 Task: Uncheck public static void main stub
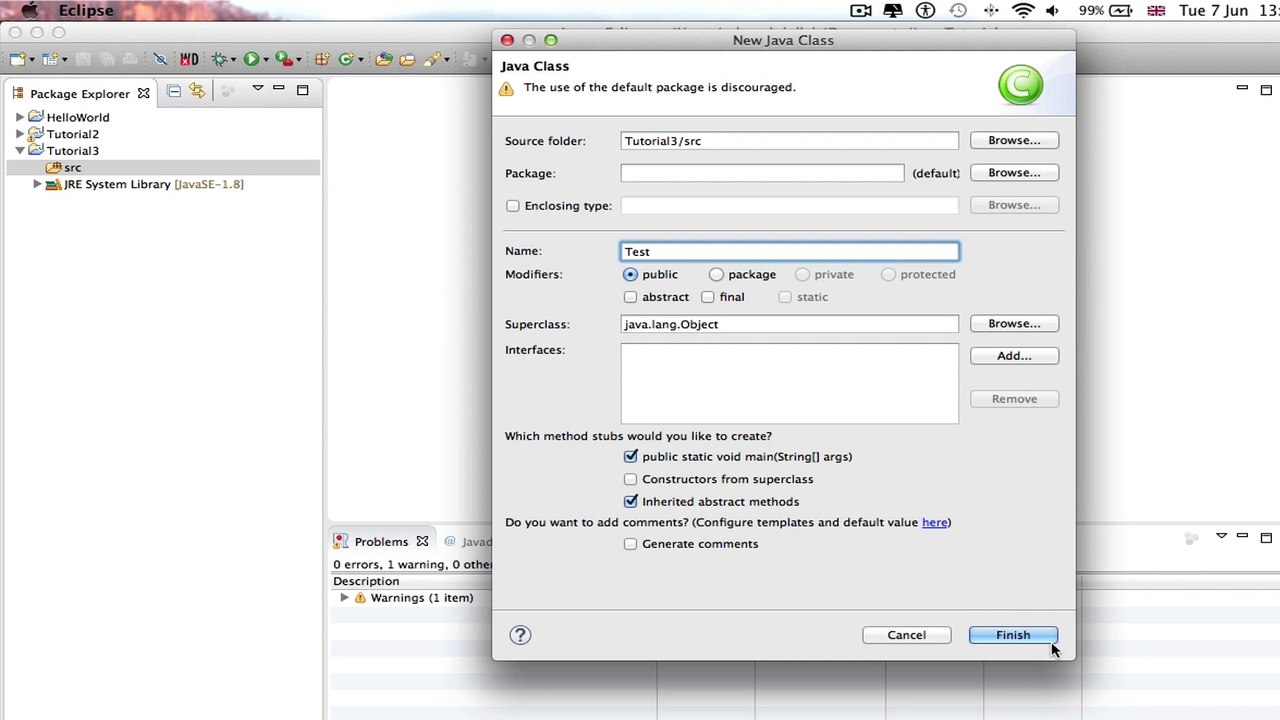(x=630, y=457)
